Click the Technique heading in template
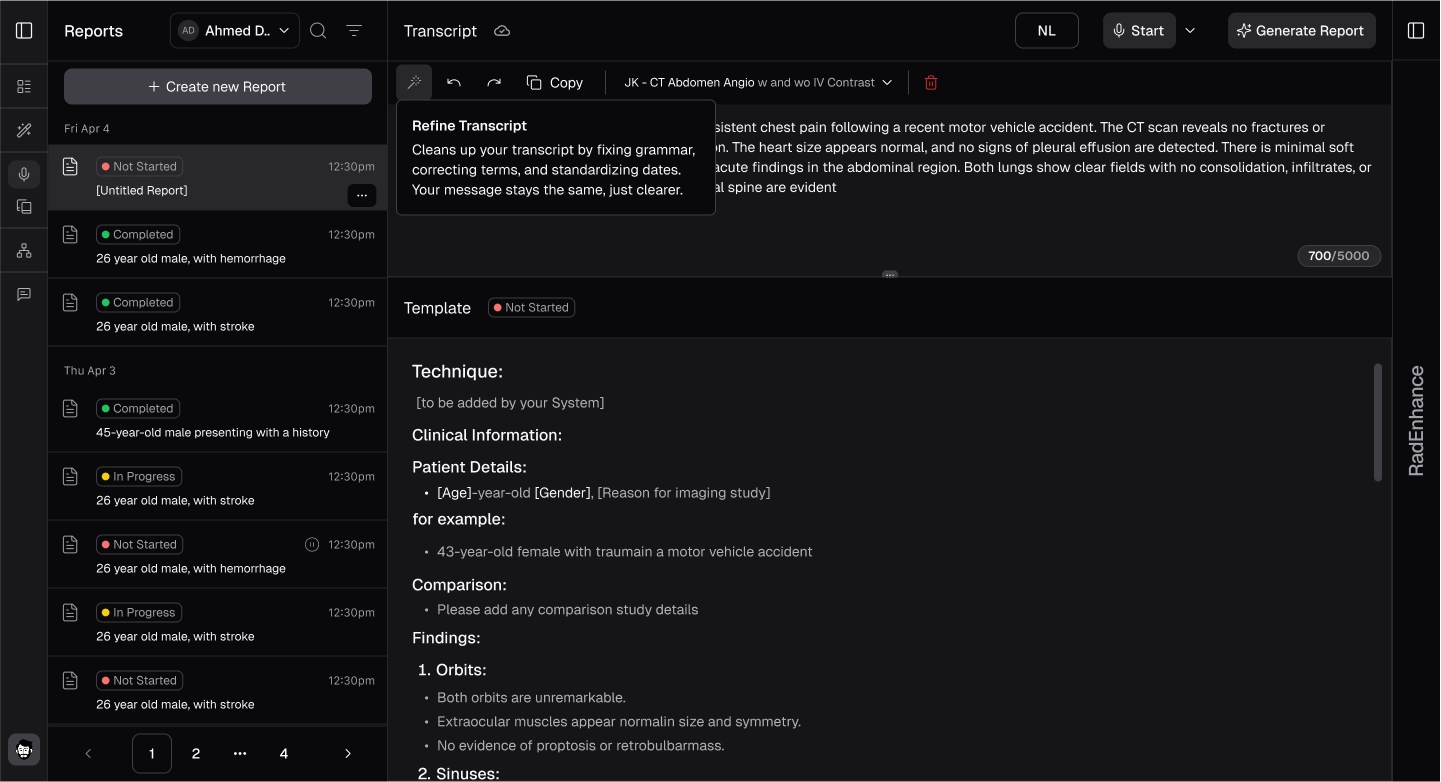1441x782 pixels. (x=457, y=372)
